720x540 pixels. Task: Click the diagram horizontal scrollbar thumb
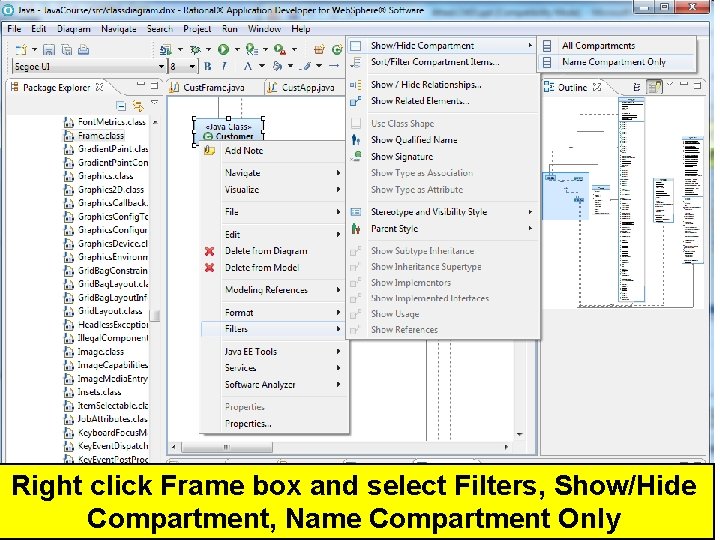click(x=227, y=447)
